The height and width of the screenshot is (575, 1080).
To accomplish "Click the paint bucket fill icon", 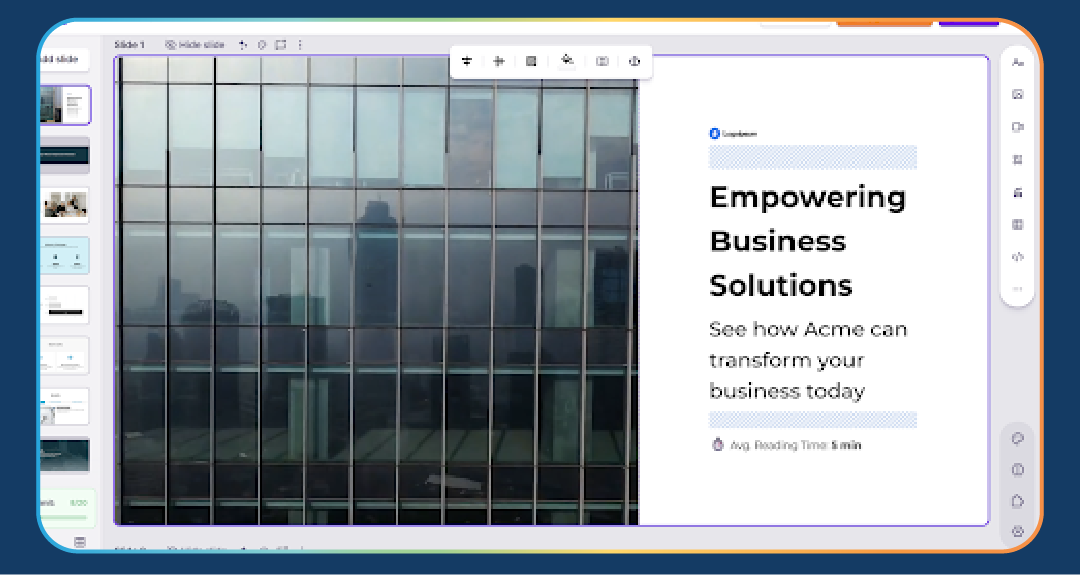I will point(567,61).
